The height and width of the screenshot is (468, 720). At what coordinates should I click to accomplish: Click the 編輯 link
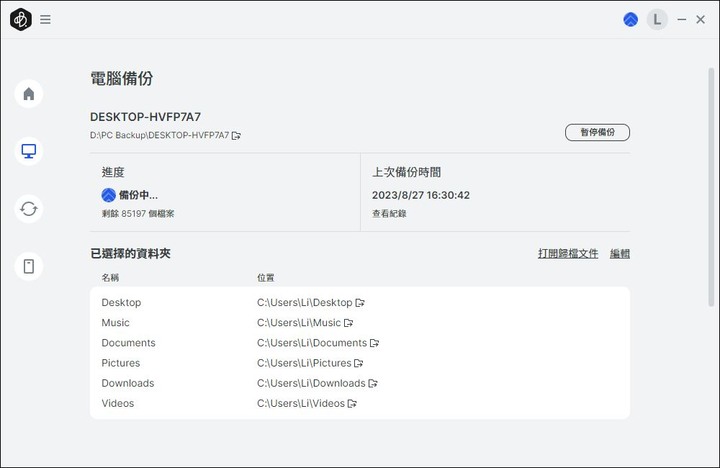point(619,254)
